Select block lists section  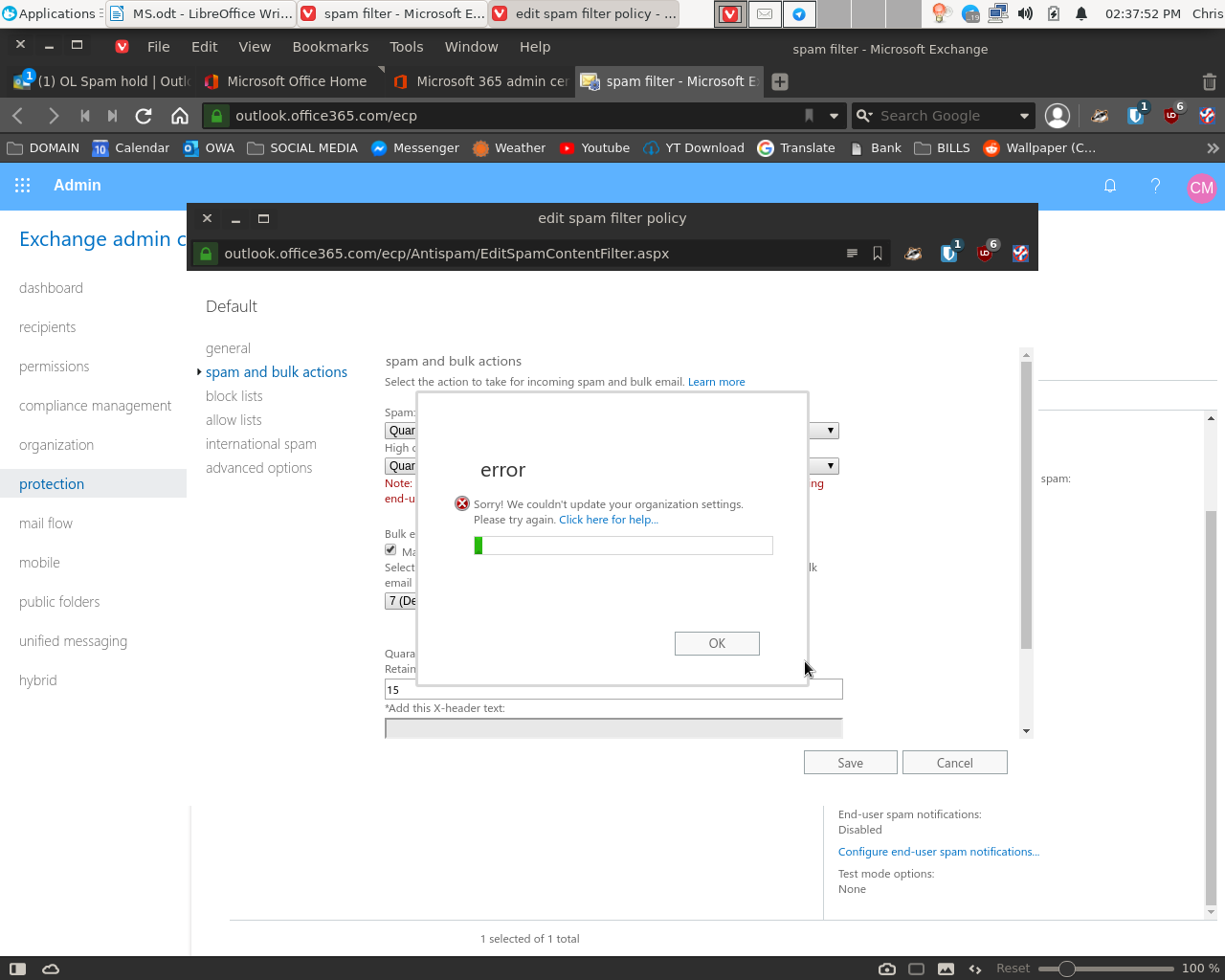pyautogui.click(x=234, y=396)
